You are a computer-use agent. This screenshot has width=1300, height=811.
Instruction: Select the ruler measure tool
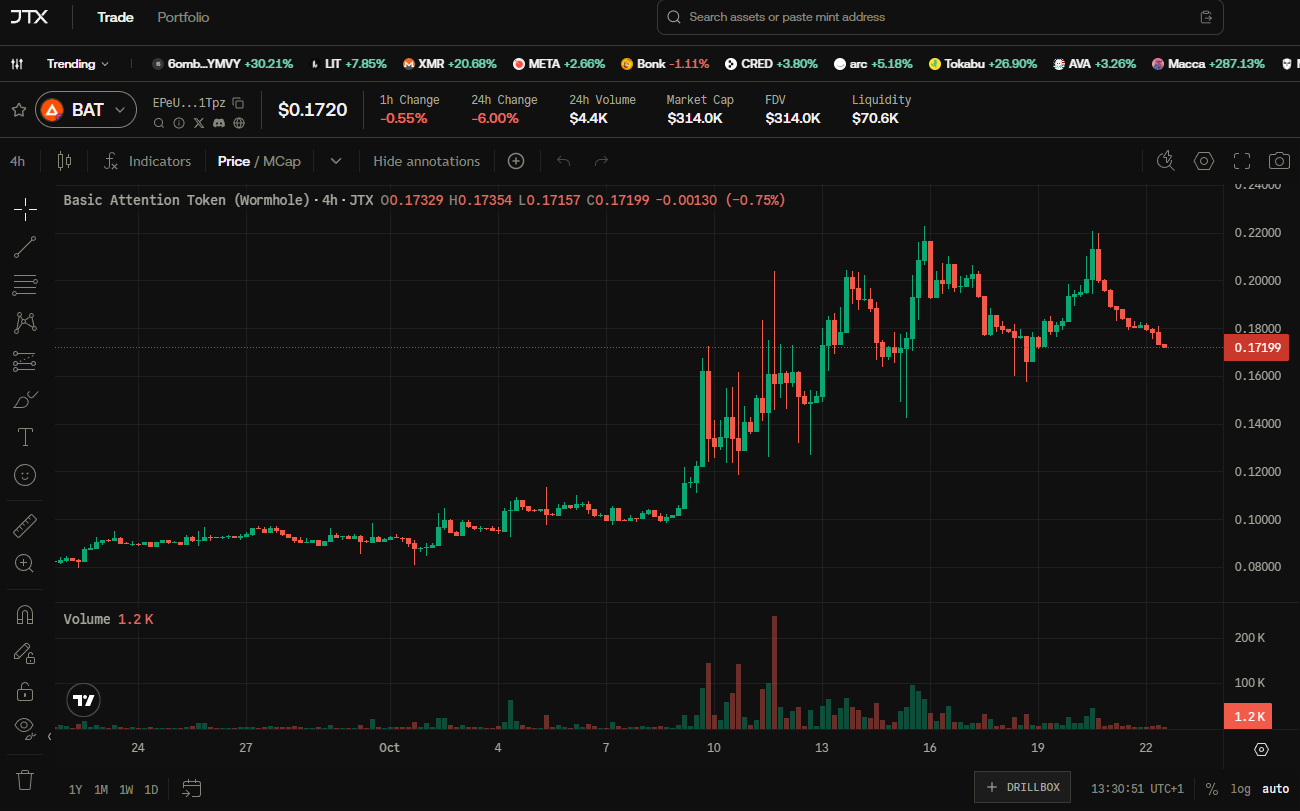coord(25,525)
